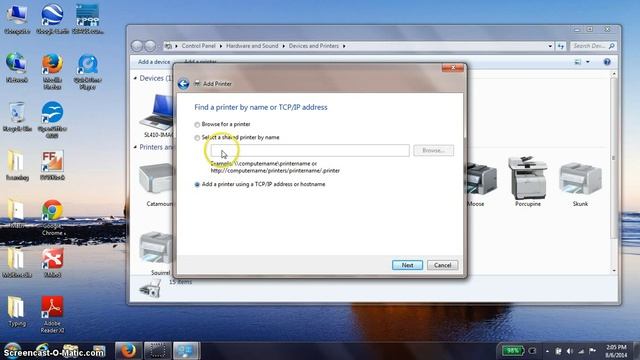Click the Cancel button in Add Printer
640x360 pixels.
point(442,265)
